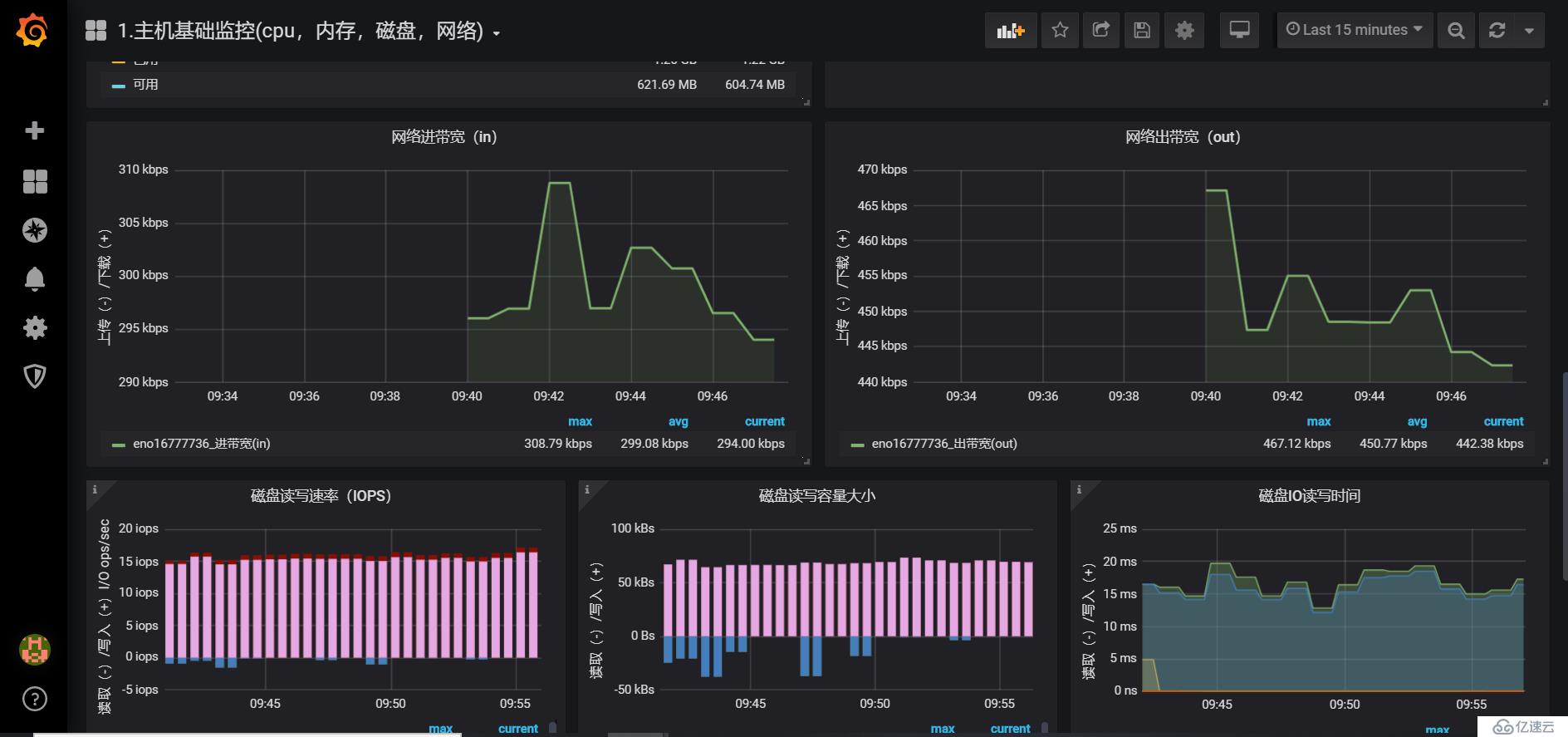The image size is (1568, 737).
Task: Open the Explore compass icon
Action: (35, 230)
